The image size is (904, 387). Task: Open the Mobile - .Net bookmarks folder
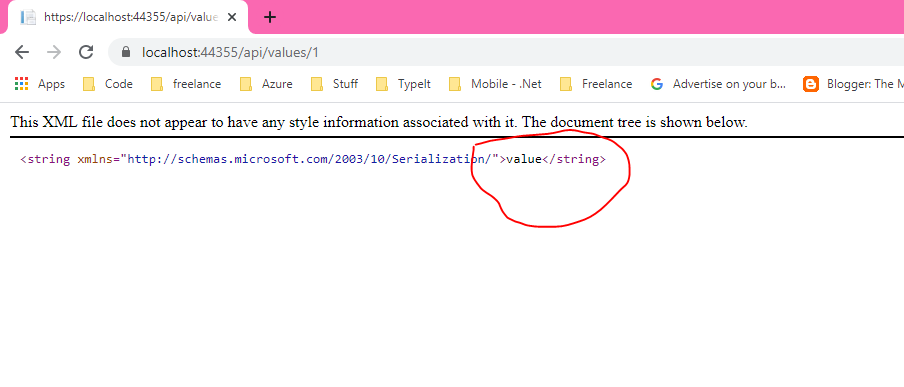tap(496, 84)
